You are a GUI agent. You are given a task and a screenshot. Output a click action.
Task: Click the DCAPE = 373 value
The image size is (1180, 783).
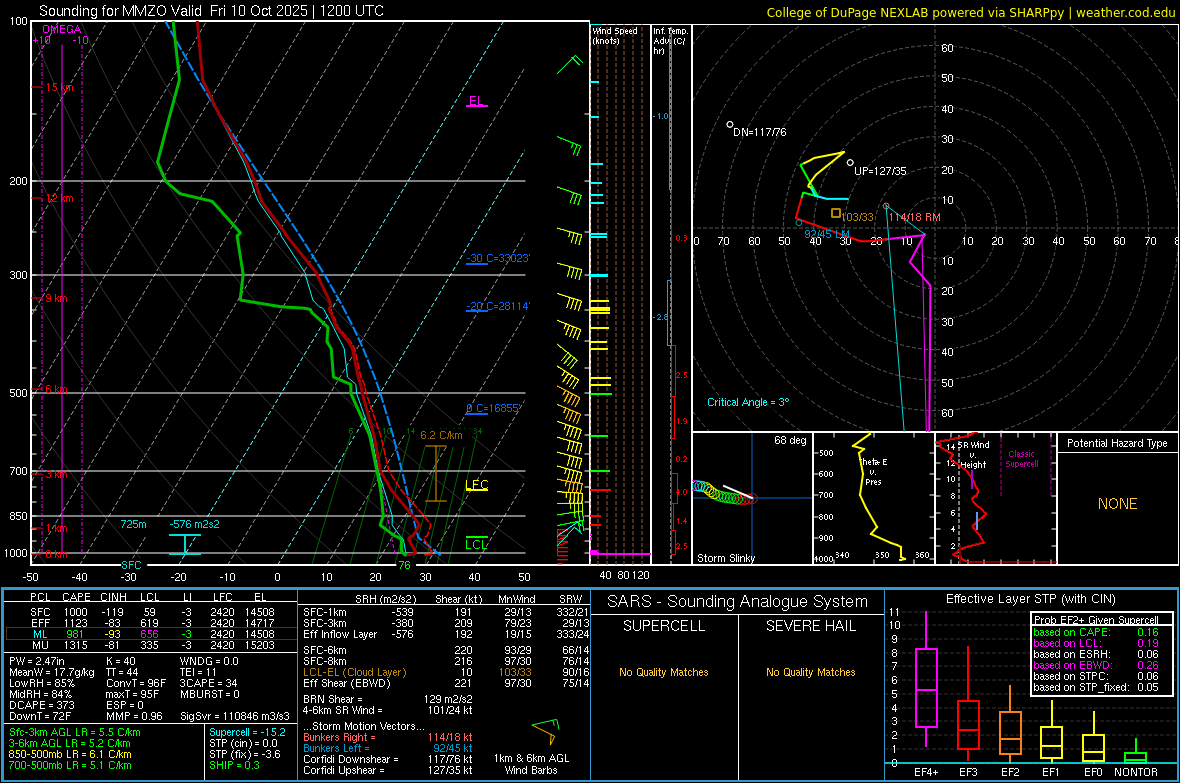click(41, 705)
